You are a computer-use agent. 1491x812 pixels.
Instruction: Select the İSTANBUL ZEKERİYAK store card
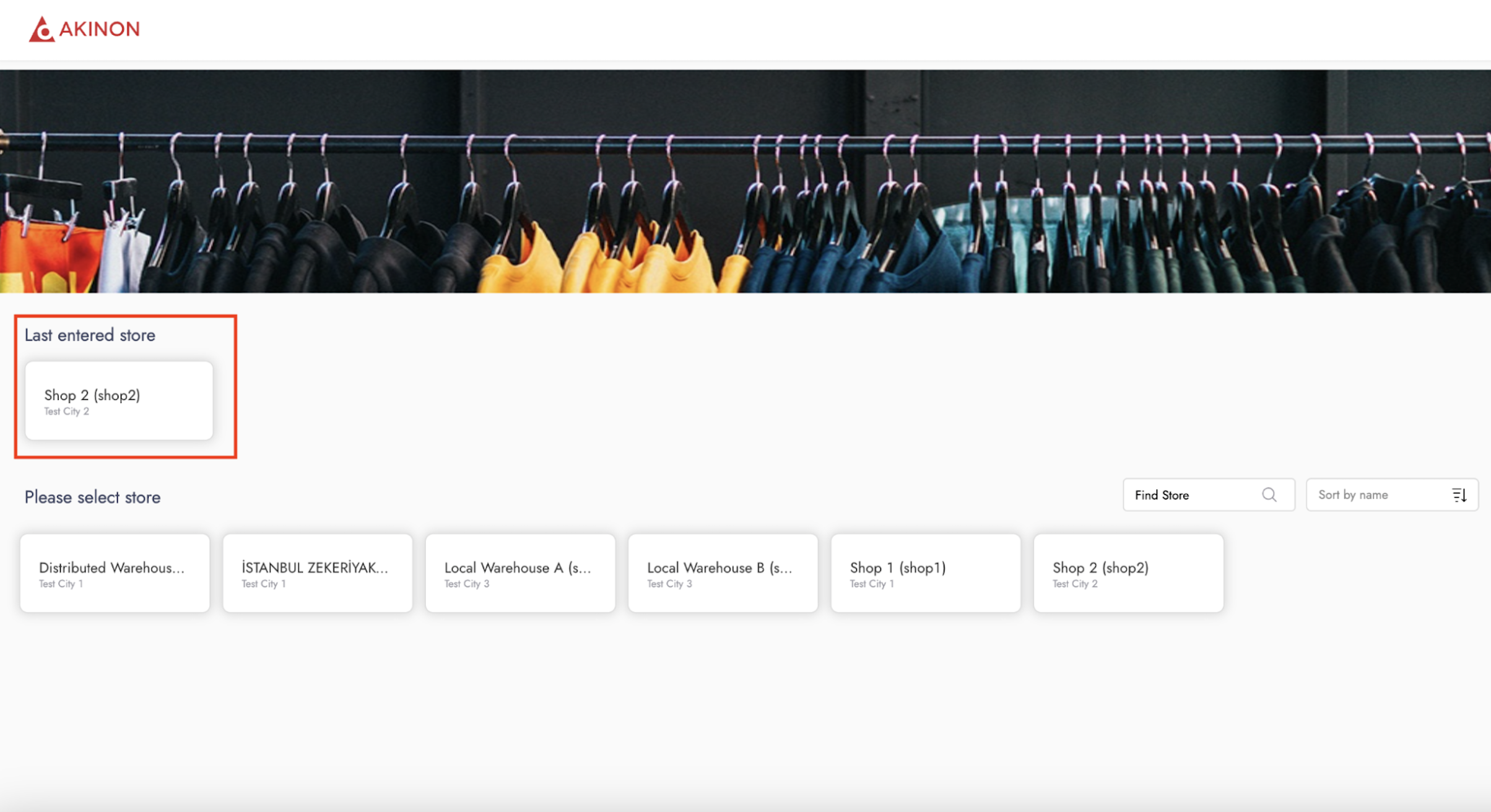coord(317,573)
